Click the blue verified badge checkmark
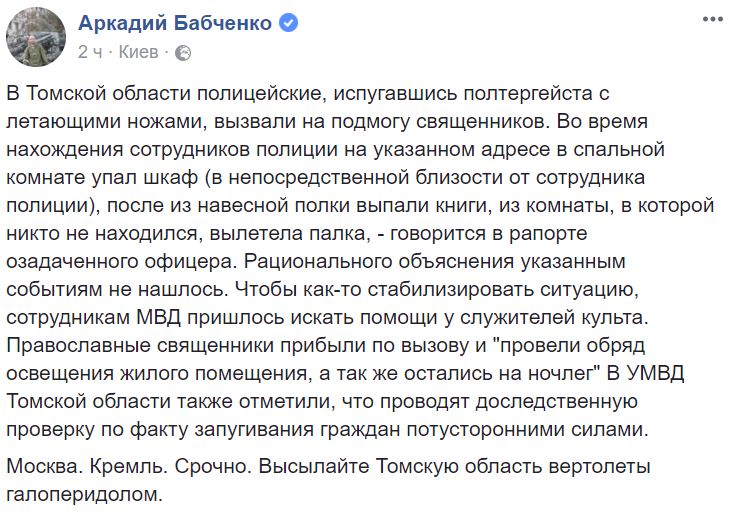This screenshot has height=511, width=729. point(288,23)
